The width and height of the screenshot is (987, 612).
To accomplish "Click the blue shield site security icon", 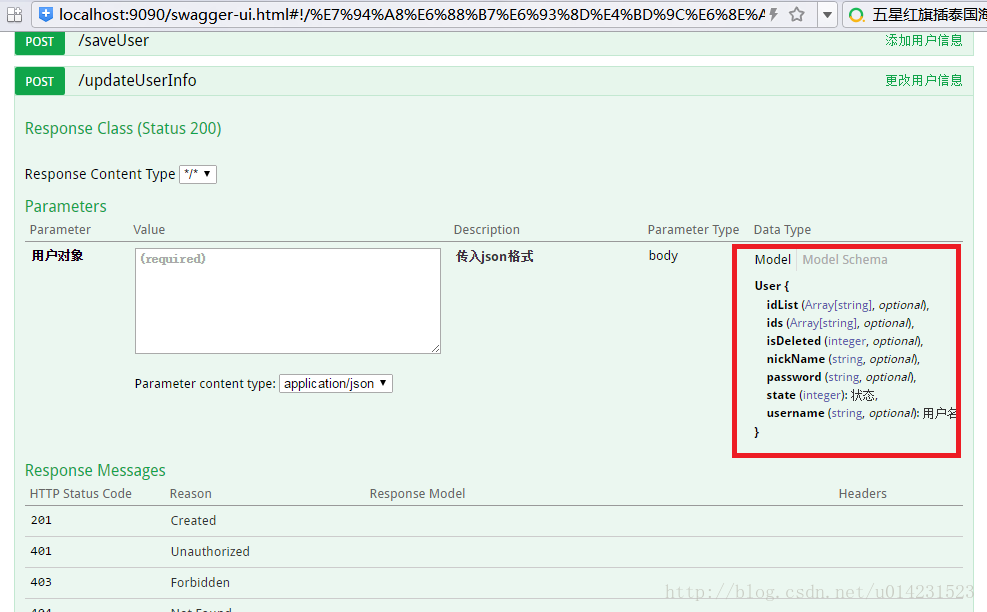I will (46, 14).
